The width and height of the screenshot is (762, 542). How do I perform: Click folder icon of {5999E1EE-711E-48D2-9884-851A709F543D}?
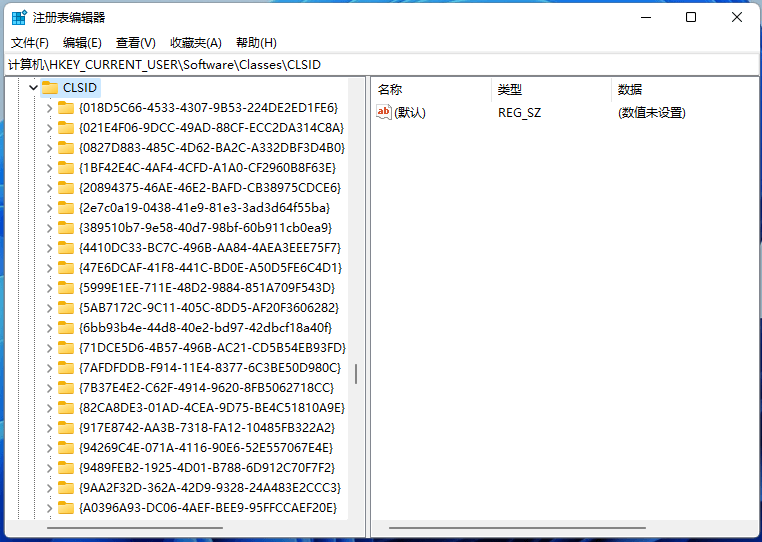point(66,288)
